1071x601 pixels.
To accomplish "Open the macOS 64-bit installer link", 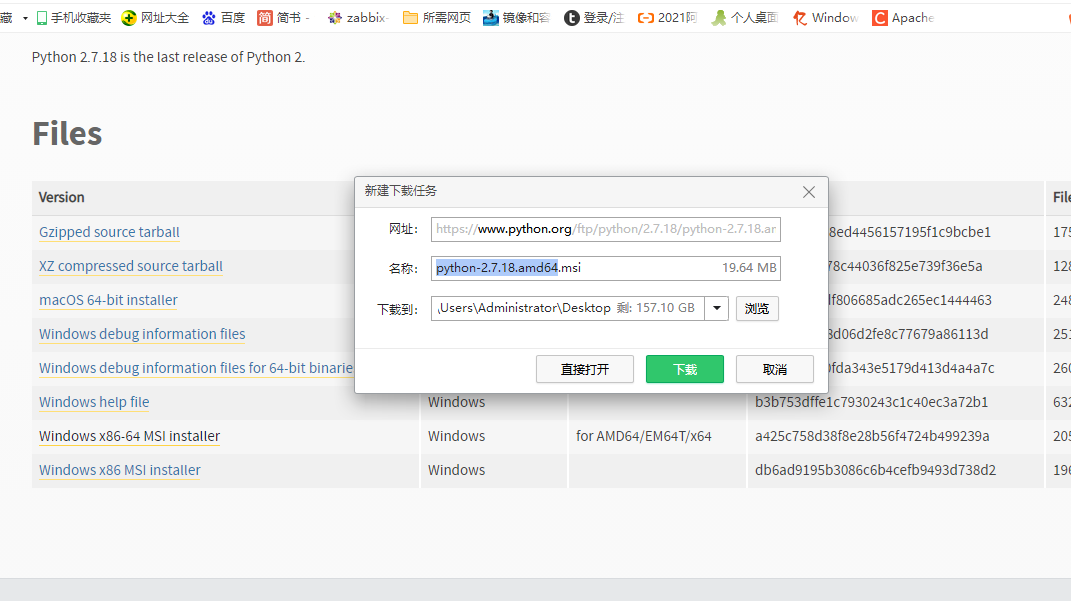I will pyautogui.click(x=108, y=300).
